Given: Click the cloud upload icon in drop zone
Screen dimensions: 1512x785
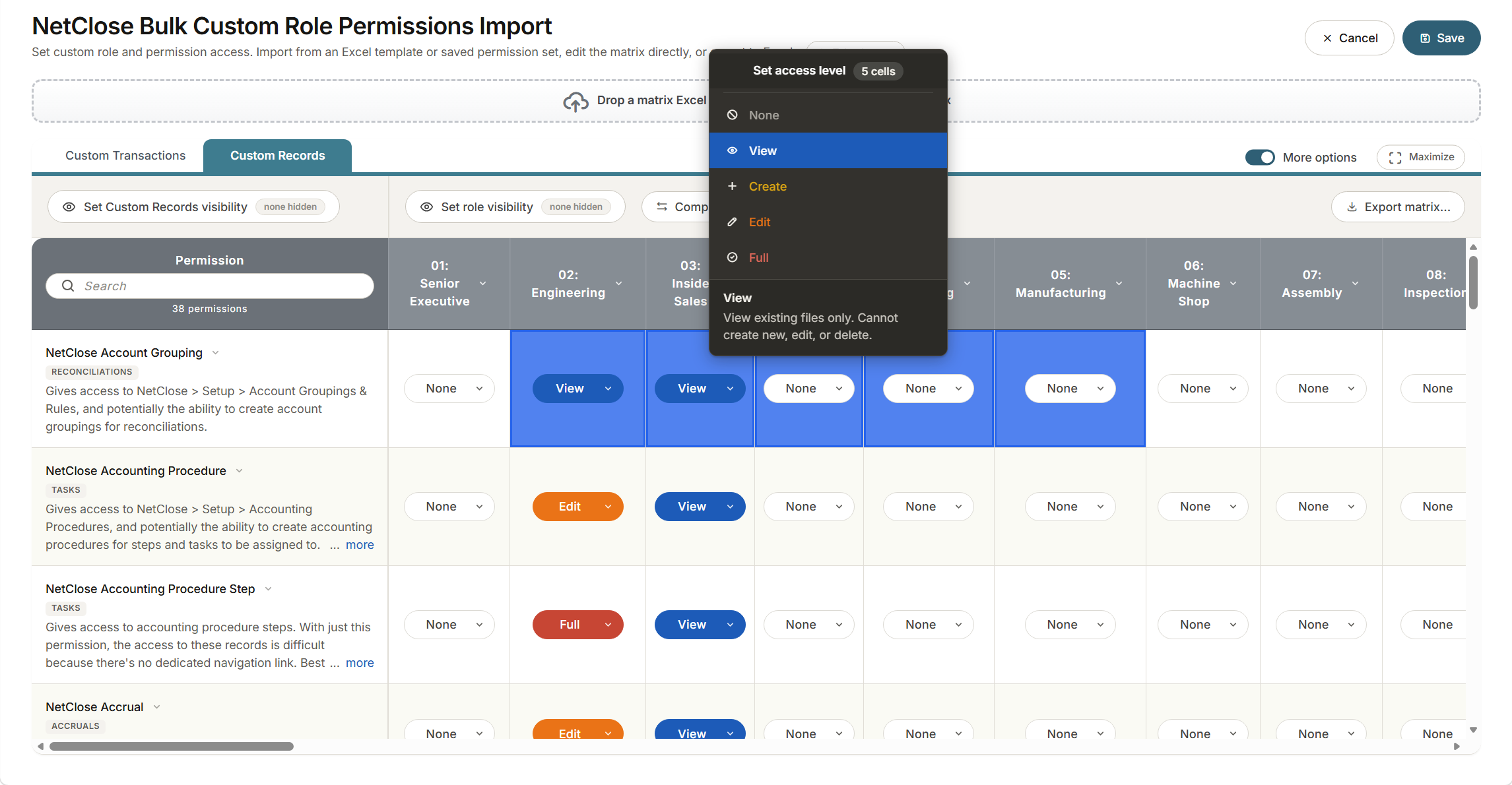Looking at the screenshot, I should point(575,101).
